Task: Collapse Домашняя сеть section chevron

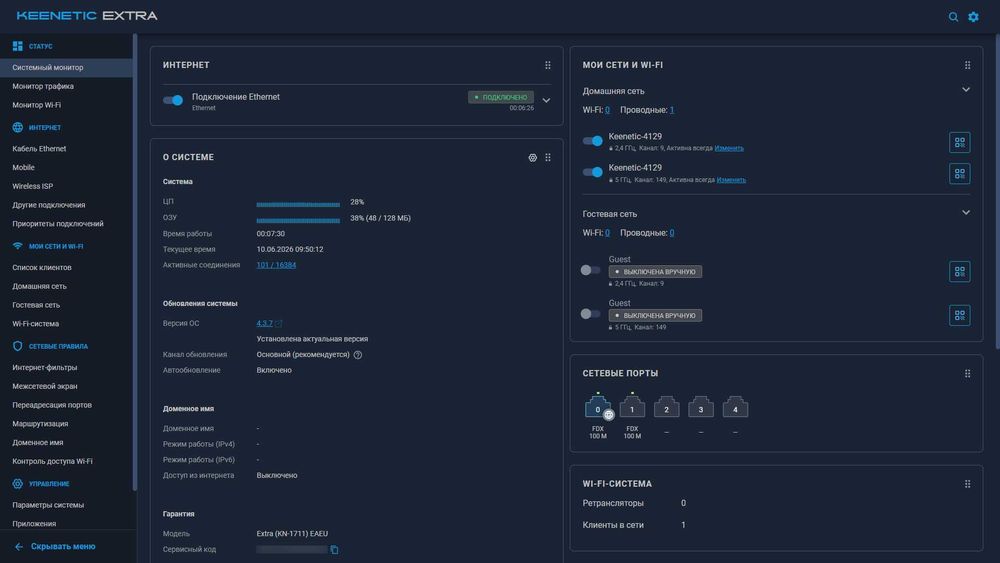Action: point(966,90)
